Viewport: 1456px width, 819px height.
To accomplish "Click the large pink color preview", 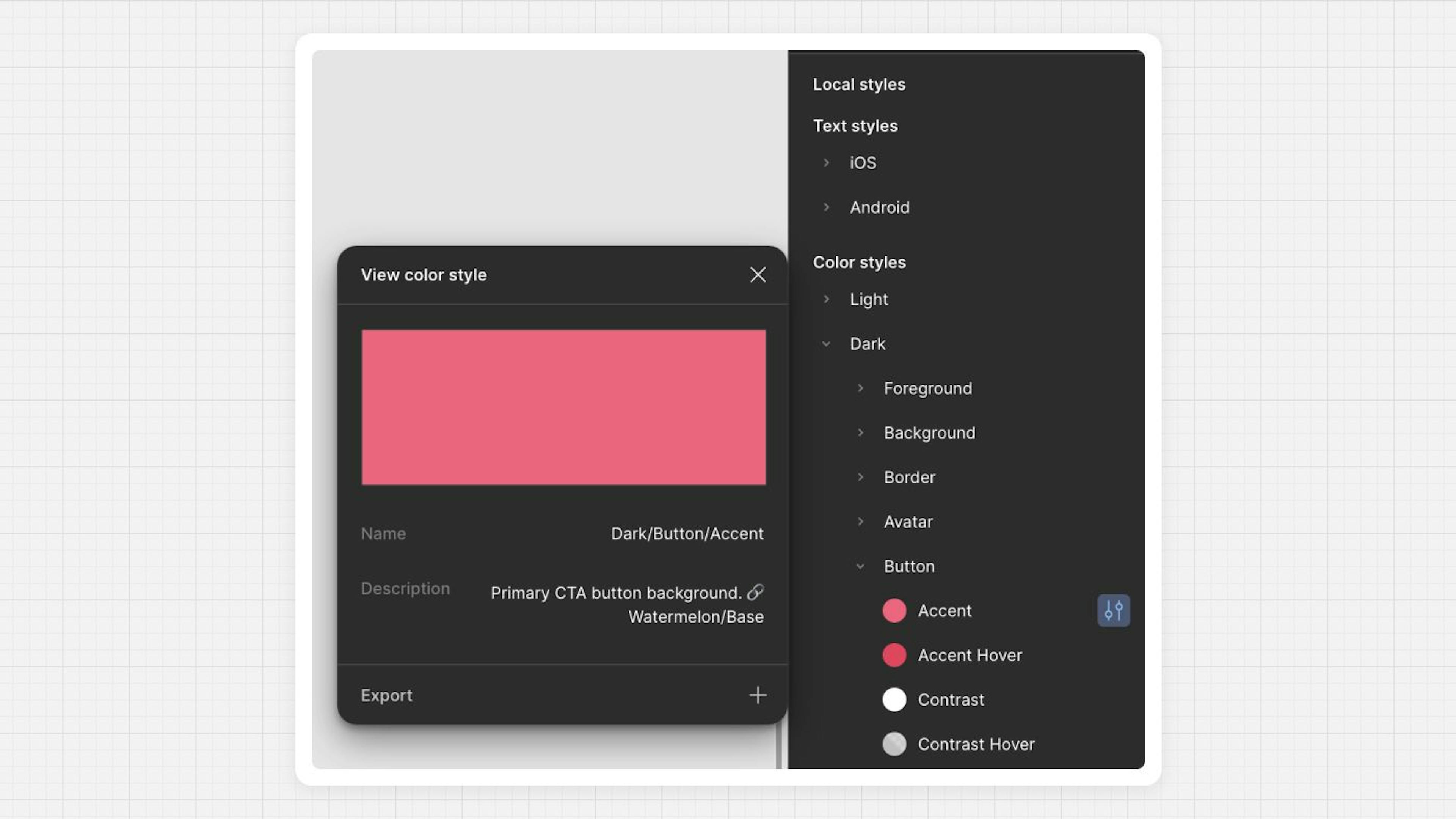I will coord(563,407).
